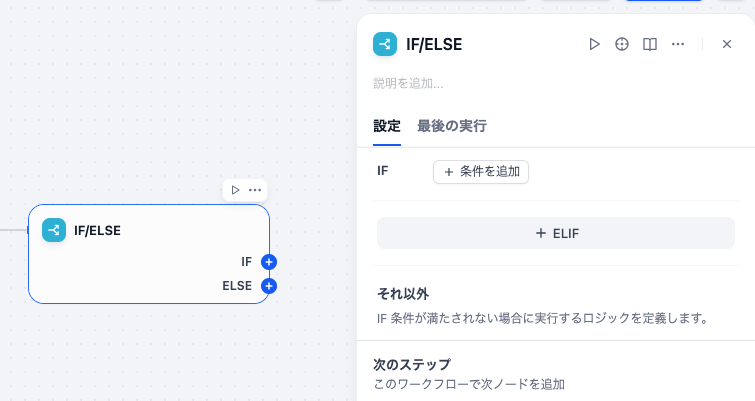
Task: Switch to the 最後の実行 tab
Action: tap(451, 126)
